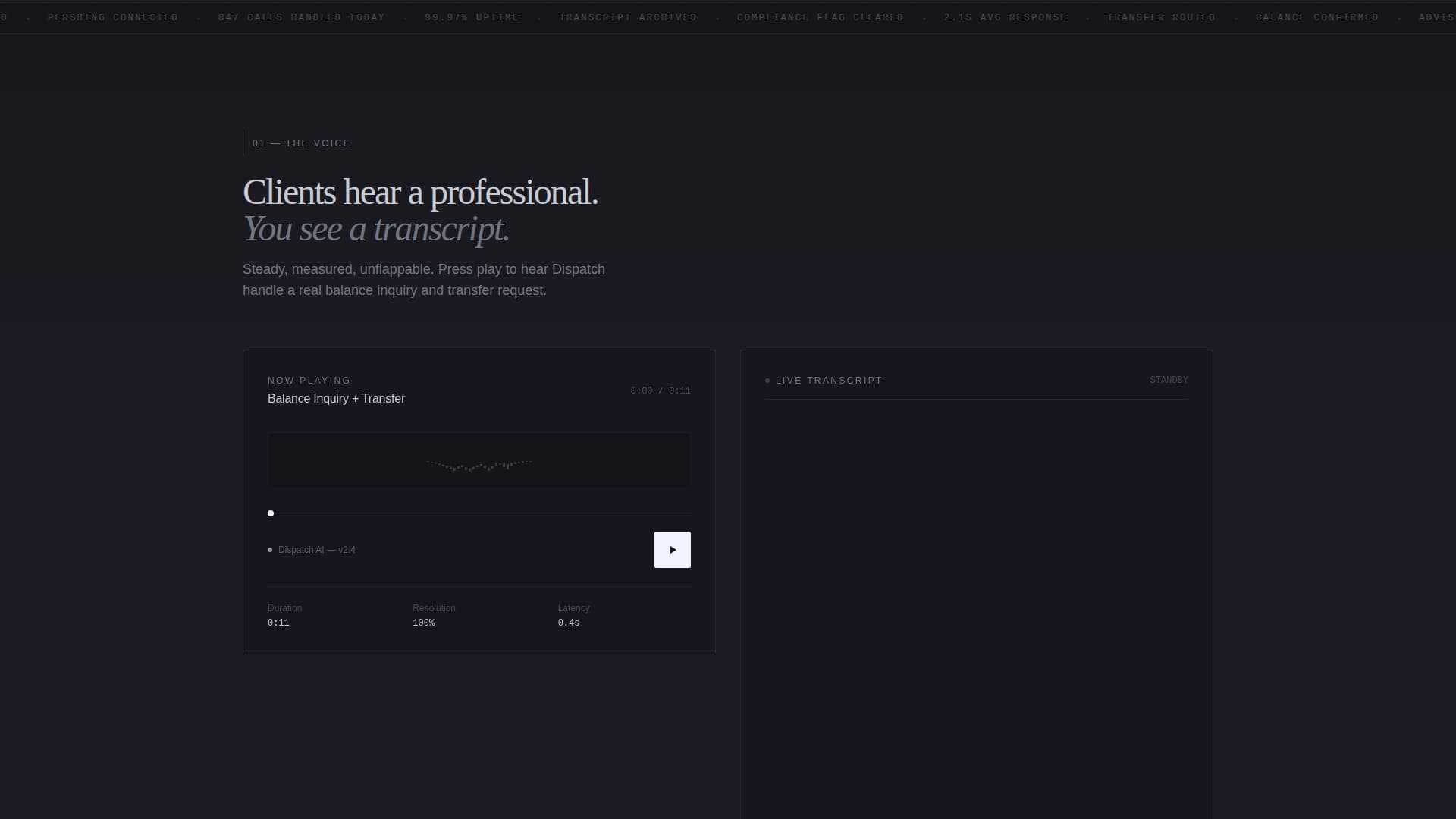Click the Latency 0.4s stat
Screen dimensions: 1456x819
click(574, 616)
